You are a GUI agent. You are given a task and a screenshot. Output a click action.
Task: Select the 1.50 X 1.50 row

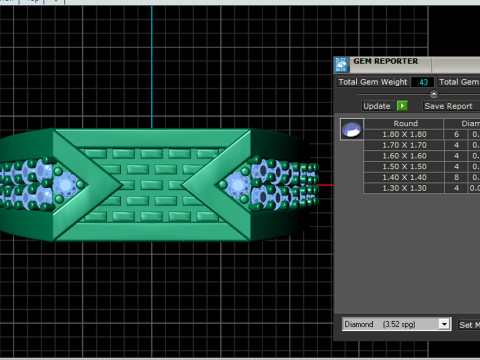pos(422,167)
